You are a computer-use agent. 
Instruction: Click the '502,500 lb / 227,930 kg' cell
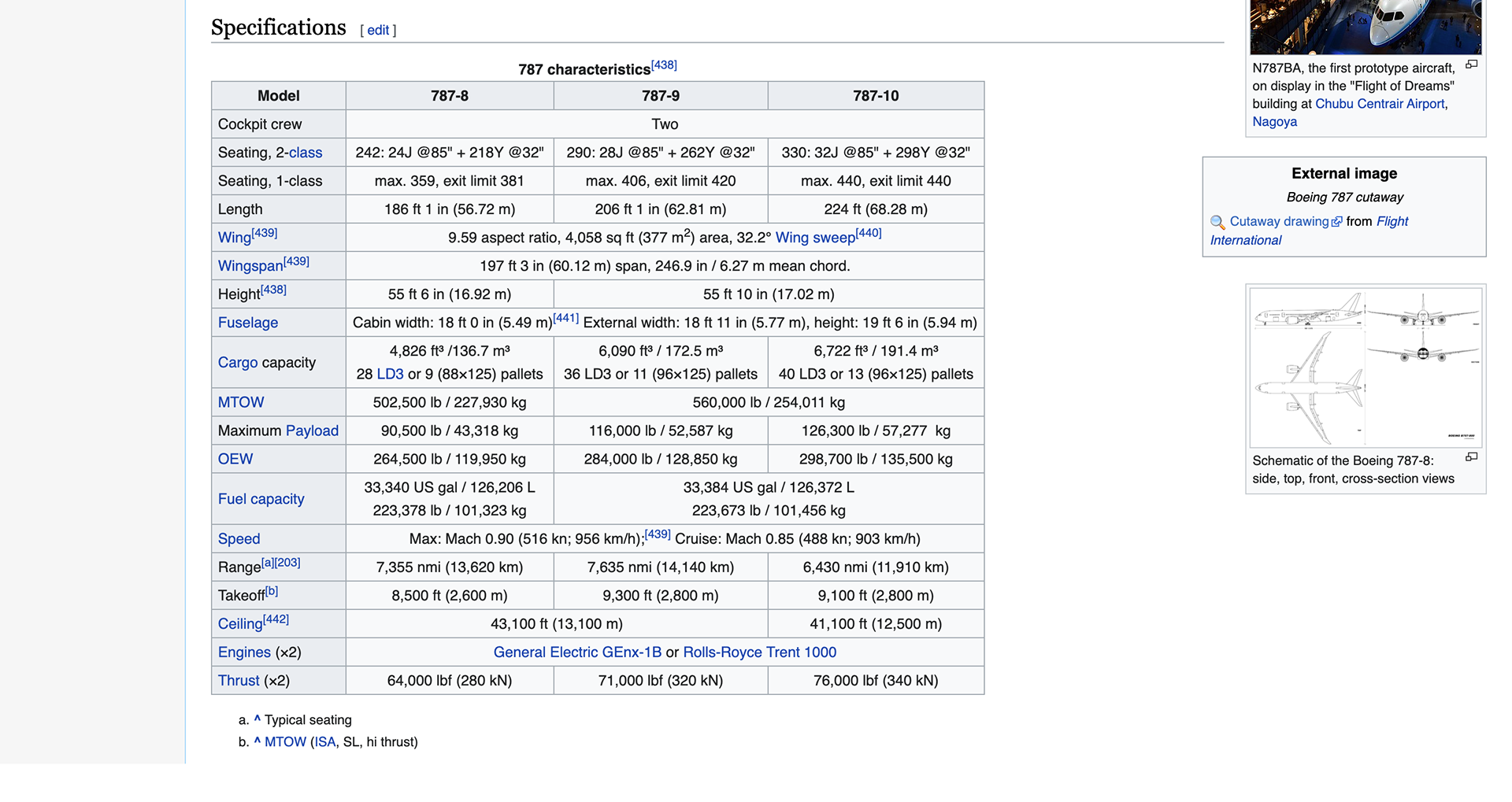click(x=450, y=403)
